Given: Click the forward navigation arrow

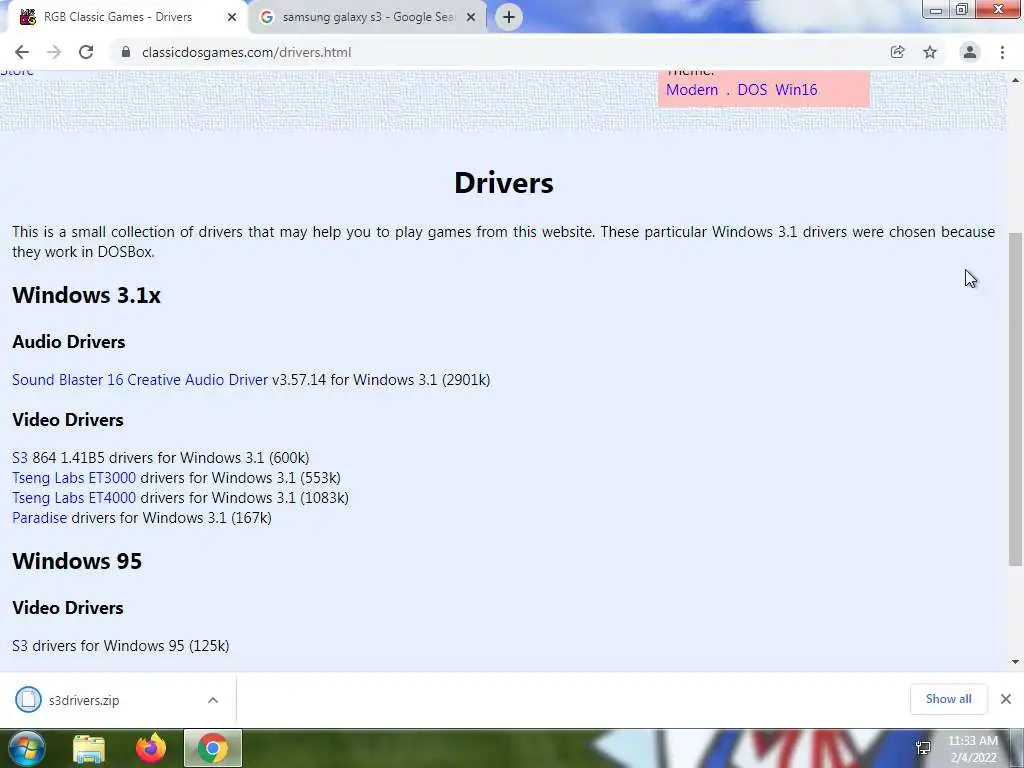Looking at the screenshot, I should click(54, 52).
